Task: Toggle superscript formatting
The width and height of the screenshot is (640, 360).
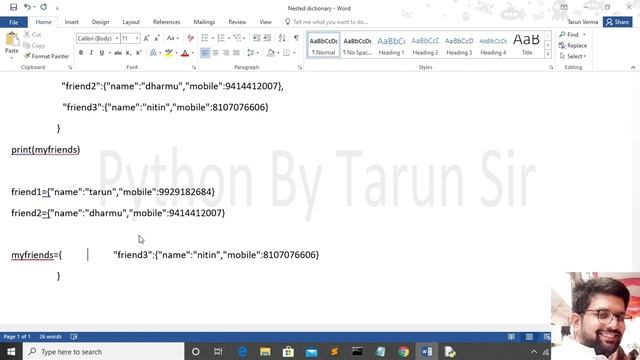Action: pyautogui.click(x=138, y=53)
